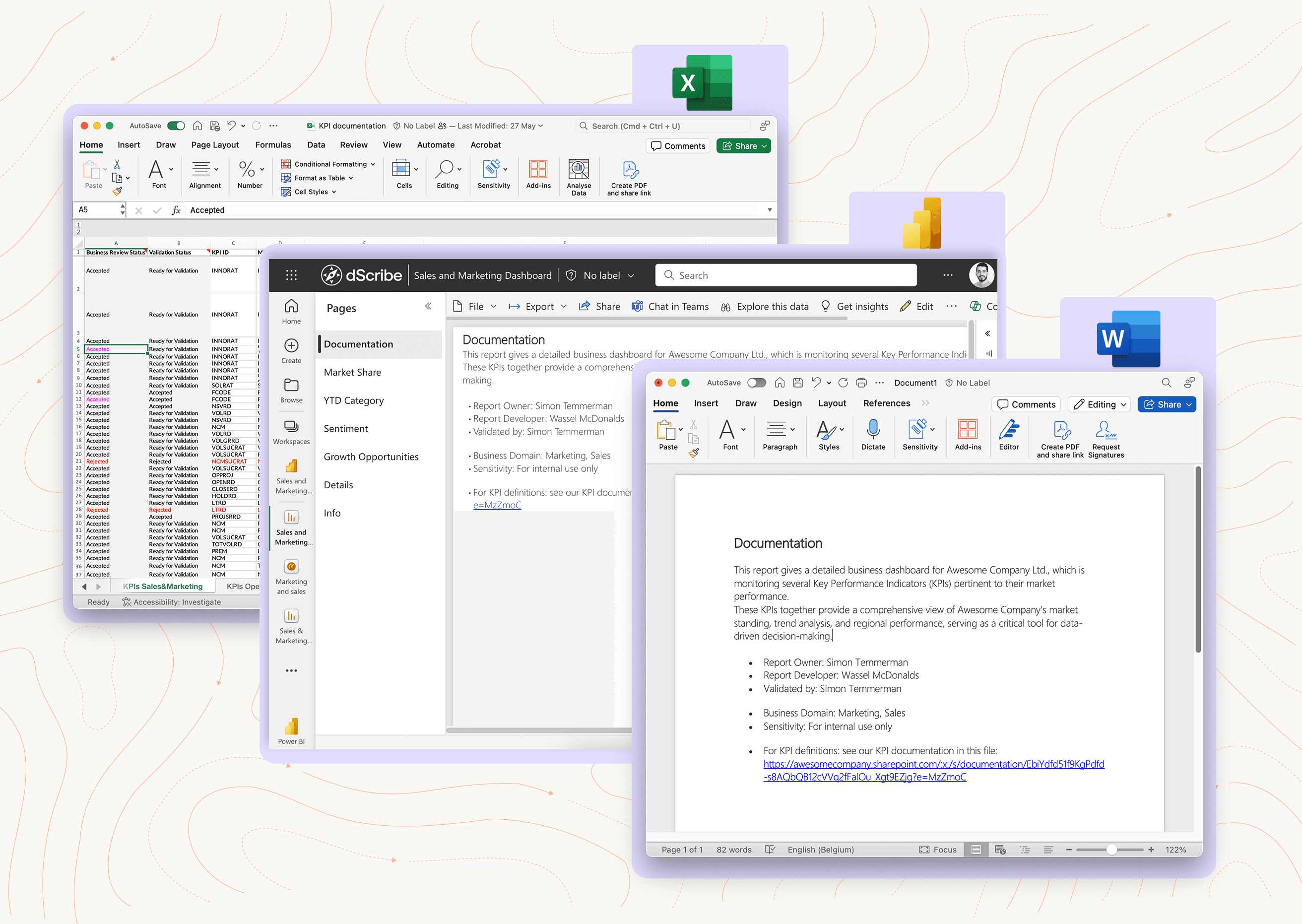Open the SharePoint documentation link in Word

(x=933, y=764)
